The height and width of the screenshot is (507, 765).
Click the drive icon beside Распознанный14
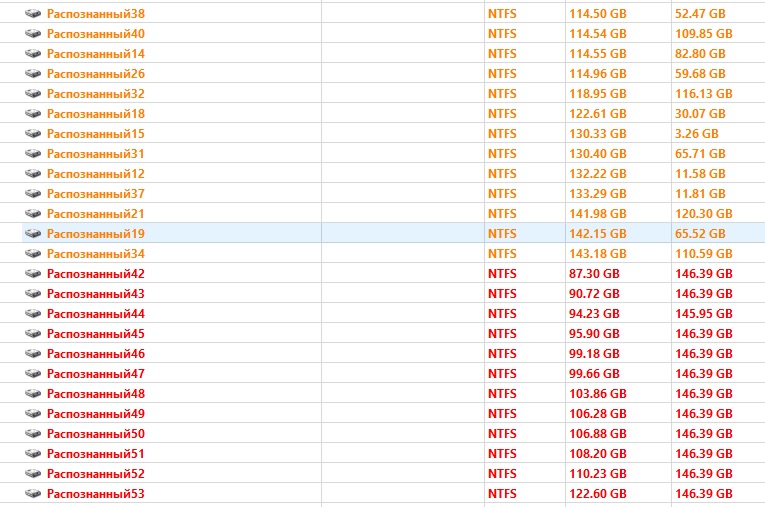tap(33, 54)
